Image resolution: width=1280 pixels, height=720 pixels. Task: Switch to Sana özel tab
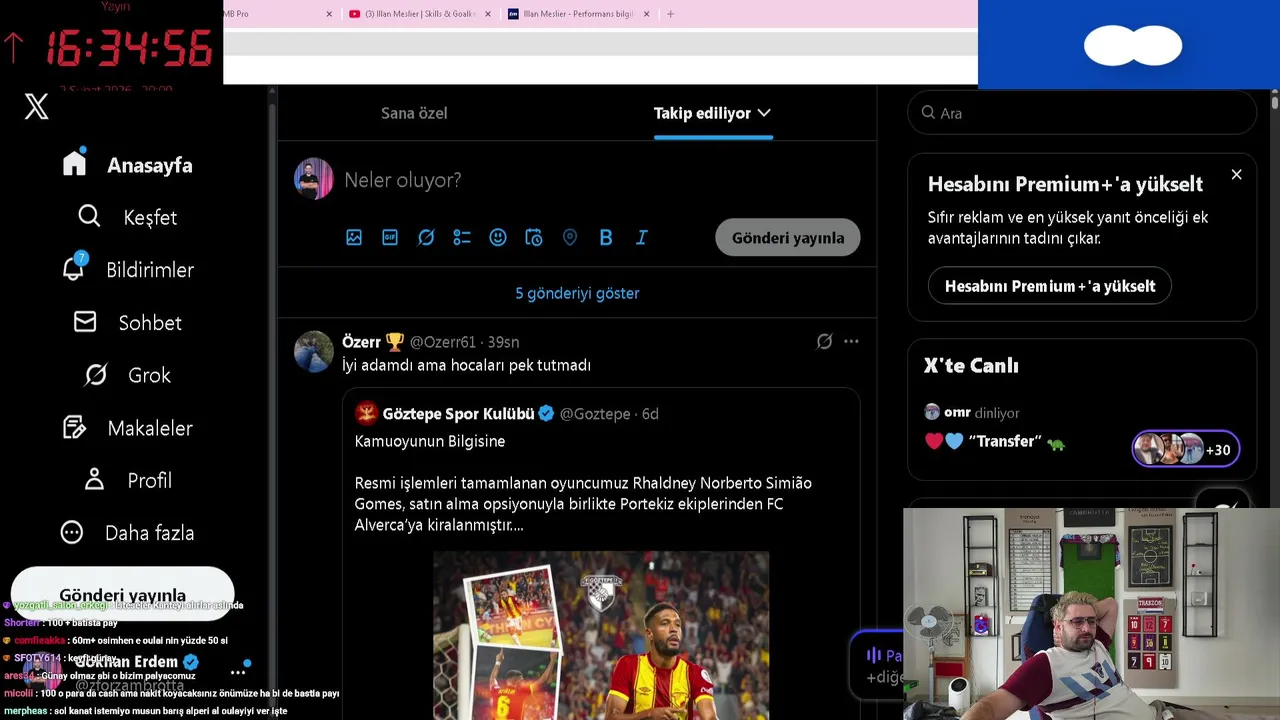[x=414, y=113]
